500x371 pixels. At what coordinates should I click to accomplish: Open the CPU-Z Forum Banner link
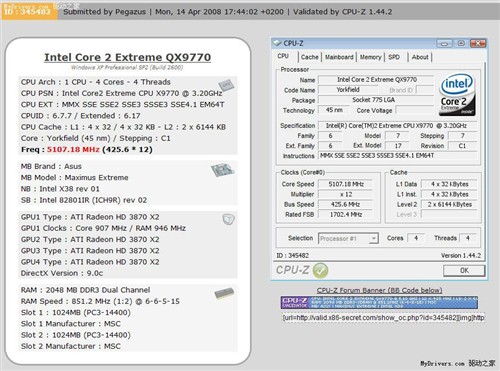pyautogui.click(x=379, y=290)
